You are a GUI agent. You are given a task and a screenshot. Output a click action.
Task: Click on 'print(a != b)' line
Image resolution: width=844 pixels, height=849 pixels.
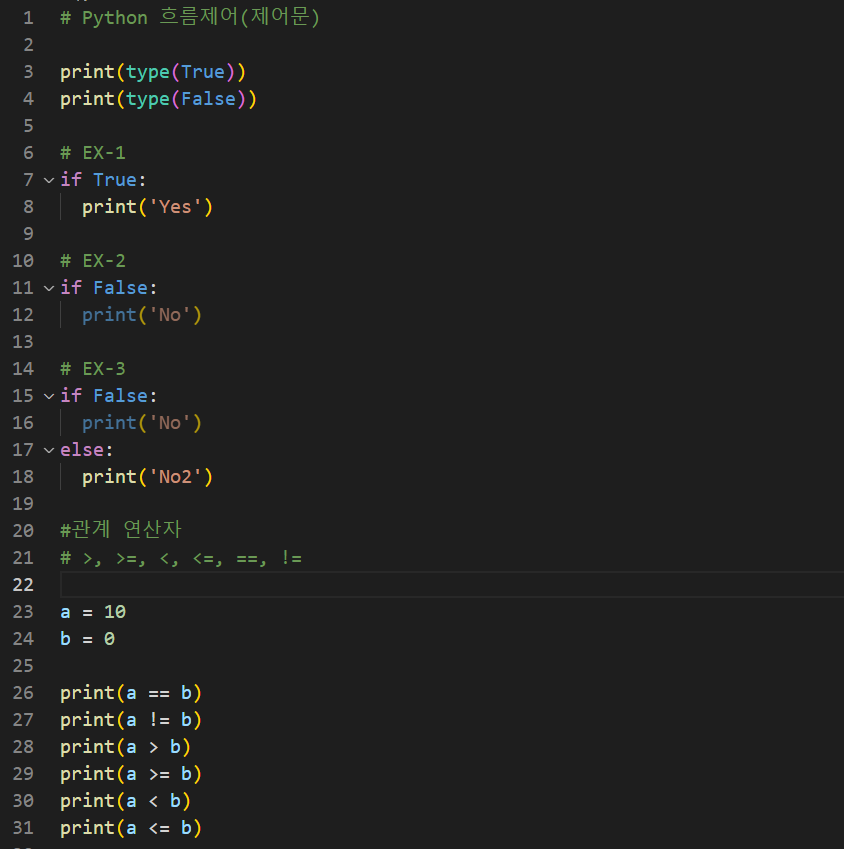(131, 720)
